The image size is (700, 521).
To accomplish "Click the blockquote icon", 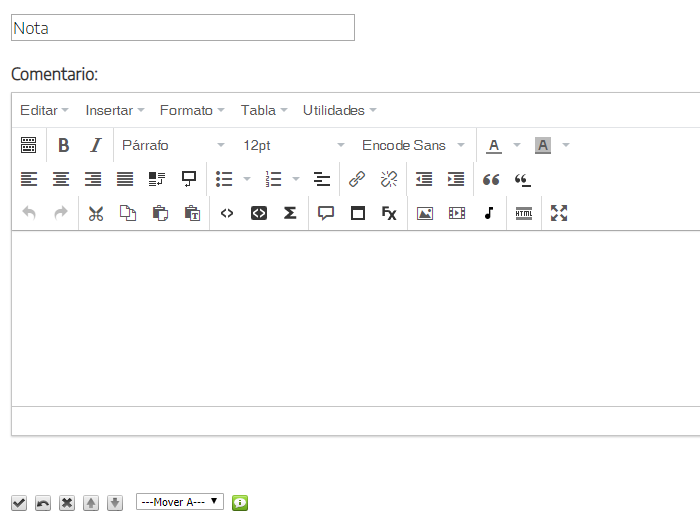I will tap(491, 179).
